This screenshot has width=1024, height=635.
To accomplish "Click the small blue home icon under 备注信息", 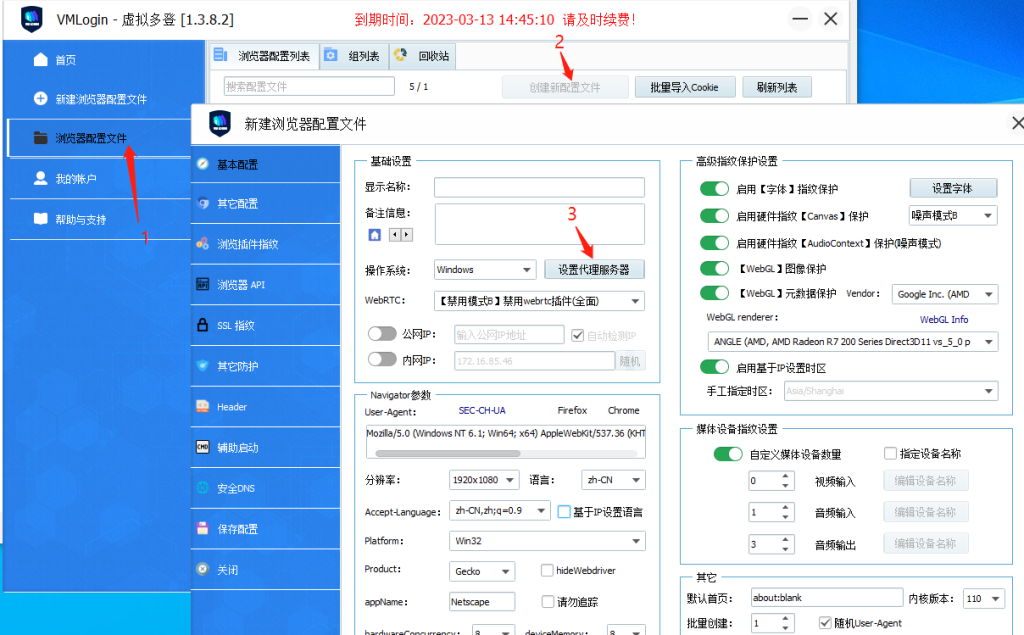I will (374, 235).
